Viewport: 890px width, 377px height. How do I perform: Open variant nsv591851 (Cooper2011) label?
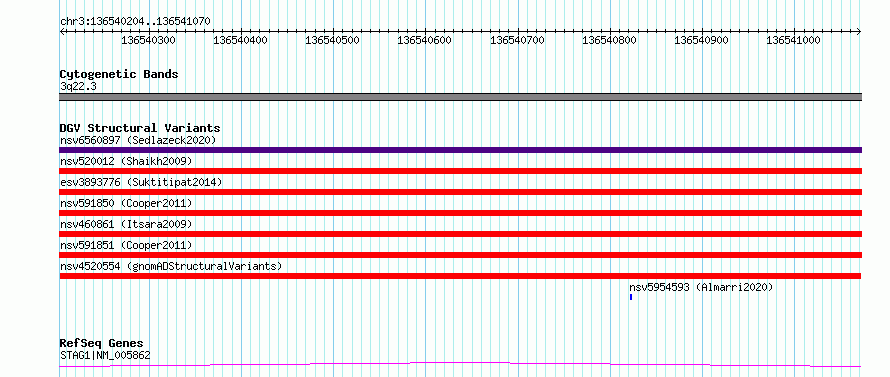[x=126, y=245]
